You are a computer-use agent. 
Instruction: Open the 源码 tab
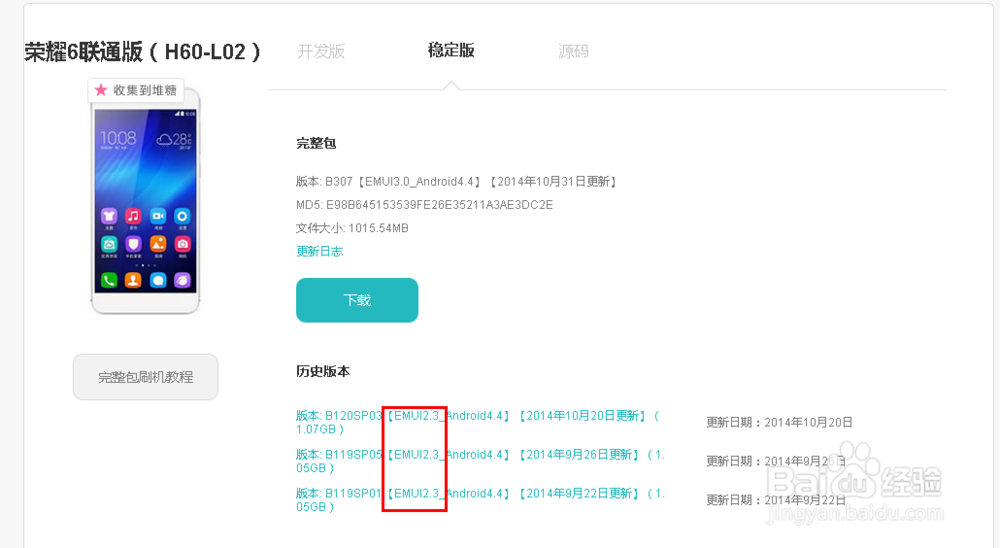[x=573, y=51]
